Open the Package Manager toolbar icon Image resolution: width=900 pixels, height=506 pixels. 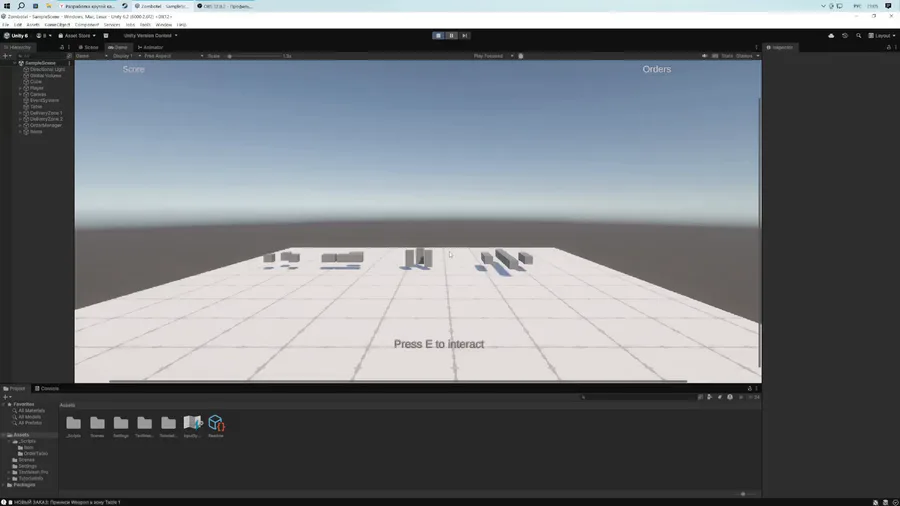[106, 36]
